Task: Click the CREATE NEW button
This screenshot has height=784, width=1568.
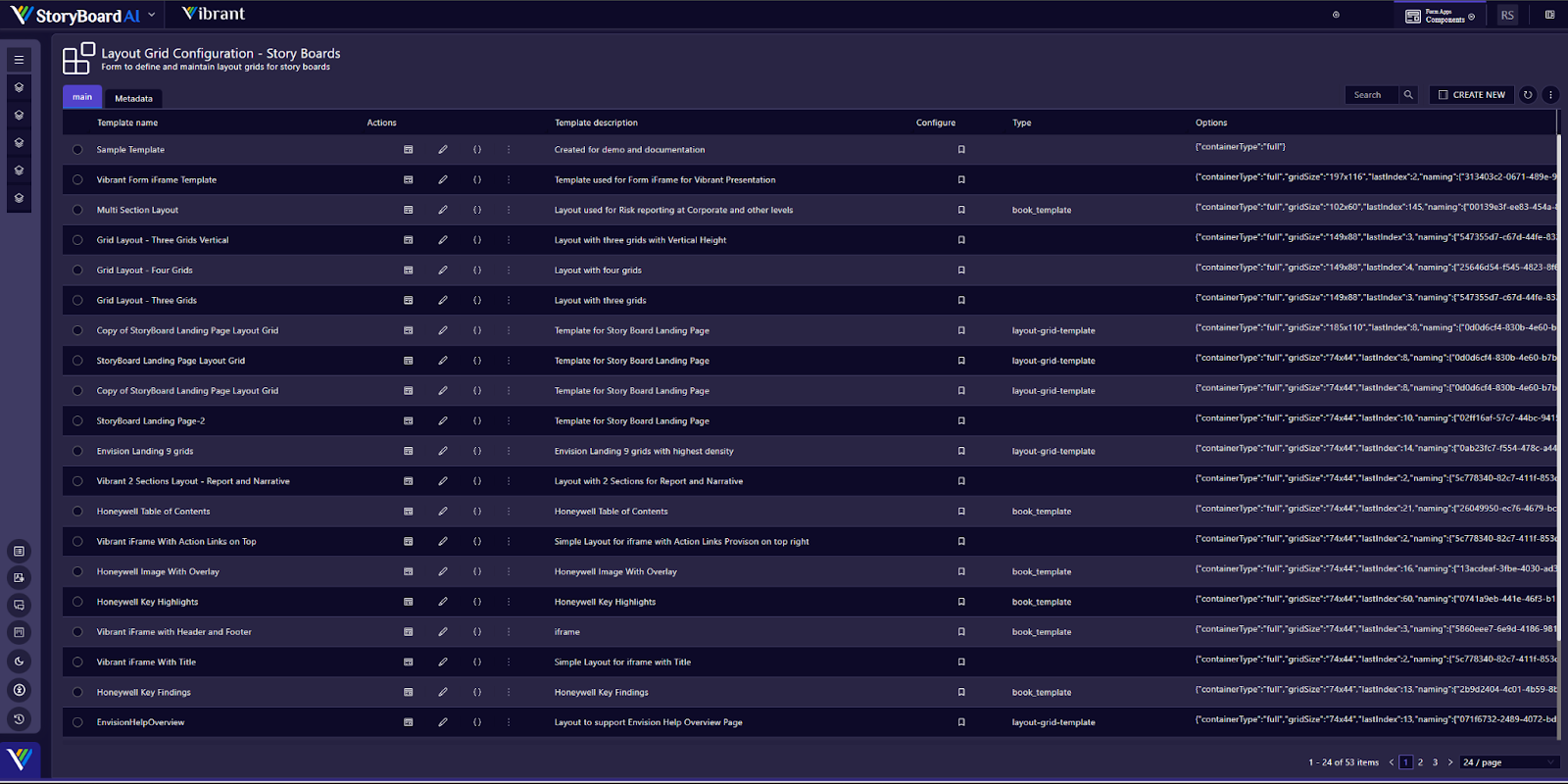Action: coord(1471,95)
